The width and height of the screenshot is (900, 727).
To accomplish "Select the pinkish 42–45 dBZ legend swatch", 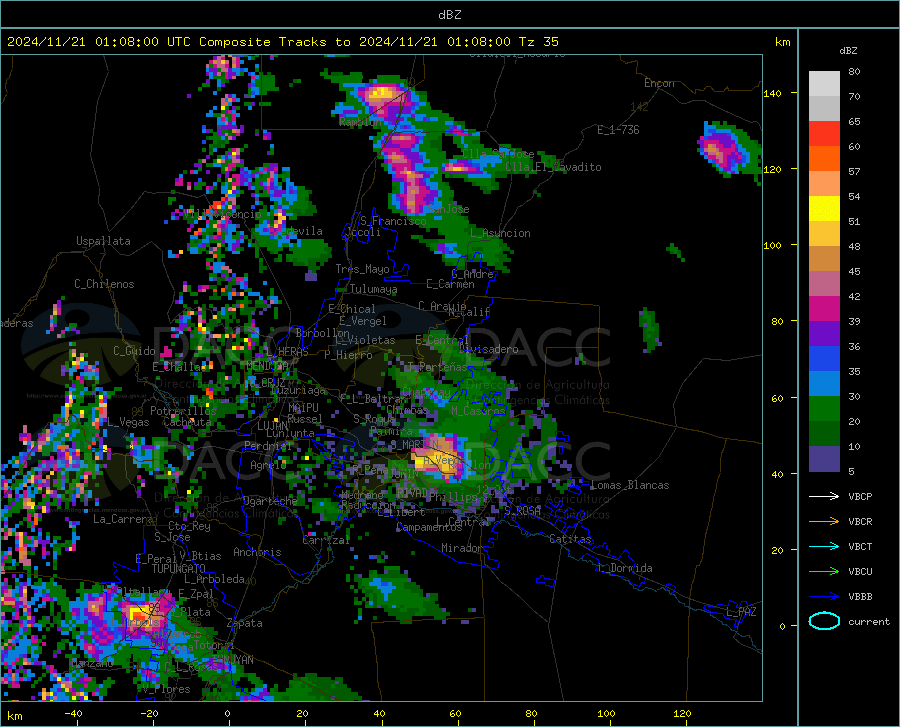I will point(824,284).
